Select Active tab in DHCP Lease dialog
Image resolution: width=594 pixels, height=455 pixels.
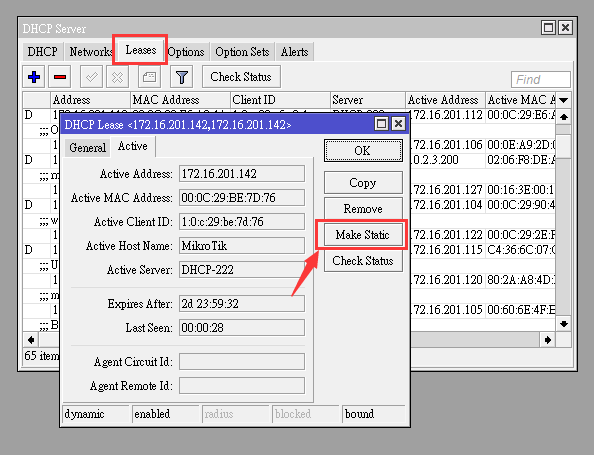[133, 146]
